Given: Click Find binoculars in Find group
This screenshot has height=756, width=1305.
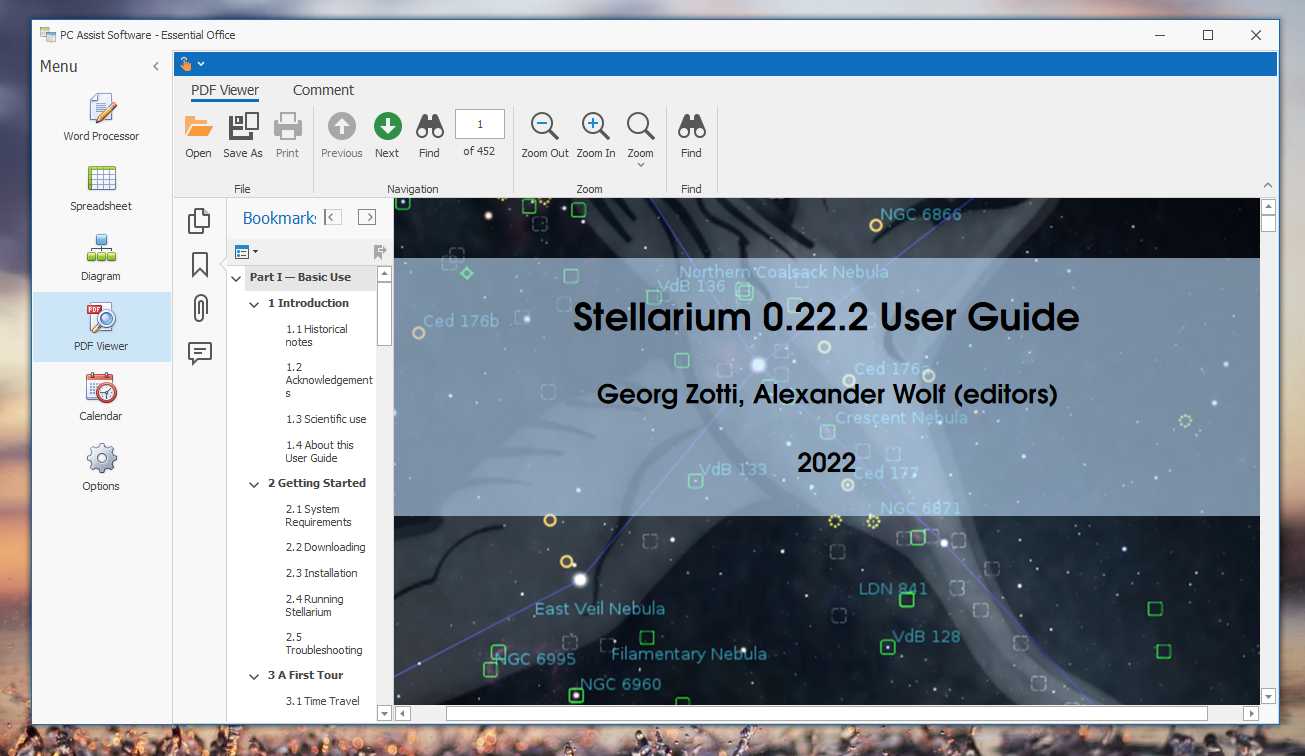Looking at the screenshot, I should click(691, 127).
